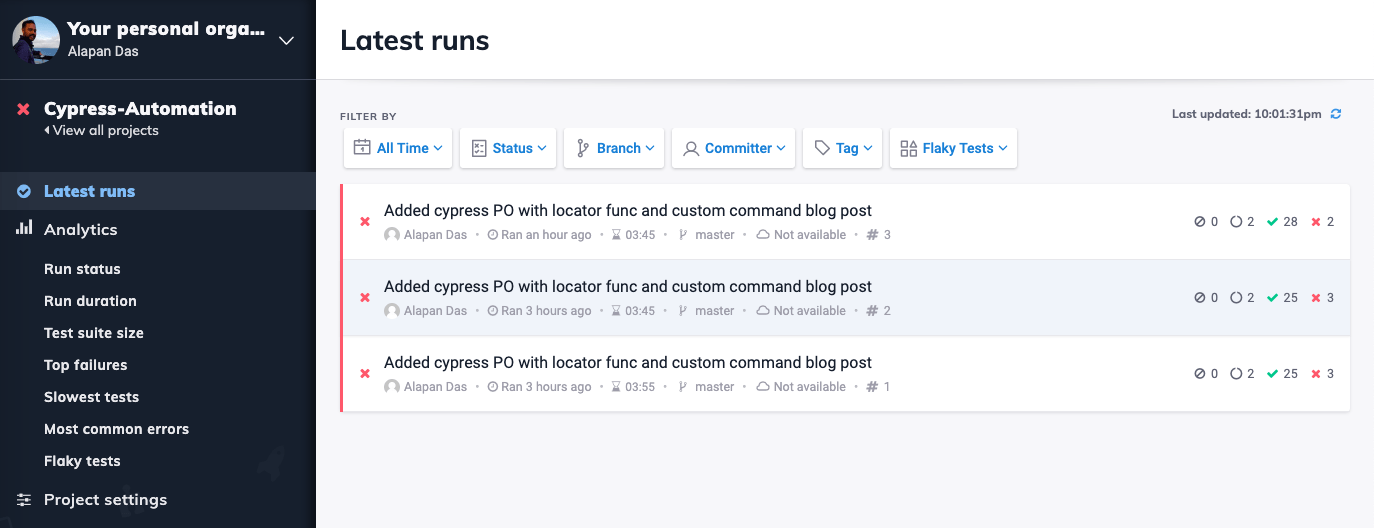Expand the organization switcher chevron

click(x=286, y=41)
